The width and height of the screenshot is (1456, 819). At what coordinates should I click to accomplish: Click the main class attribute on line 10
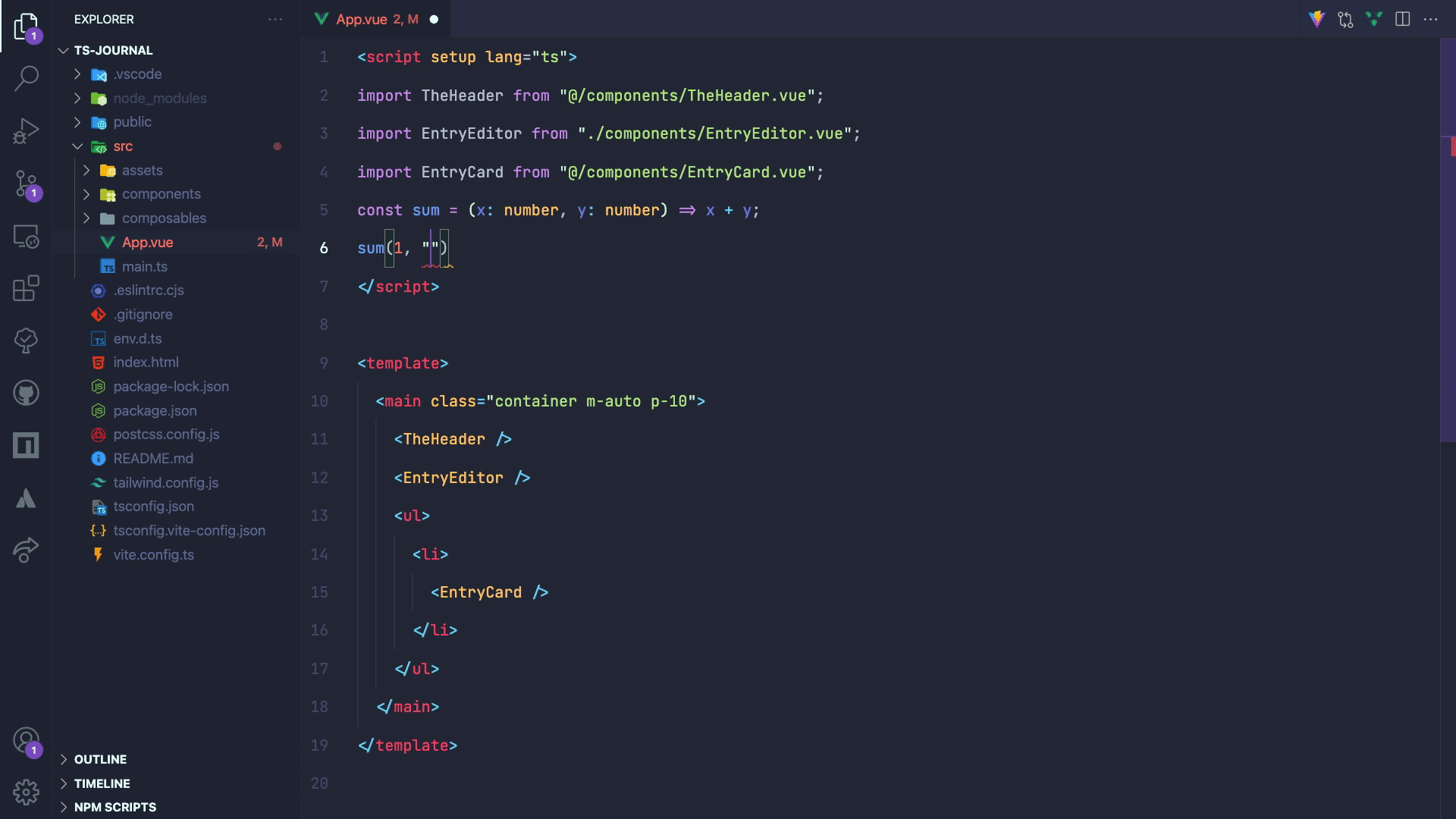pos(568,401)
